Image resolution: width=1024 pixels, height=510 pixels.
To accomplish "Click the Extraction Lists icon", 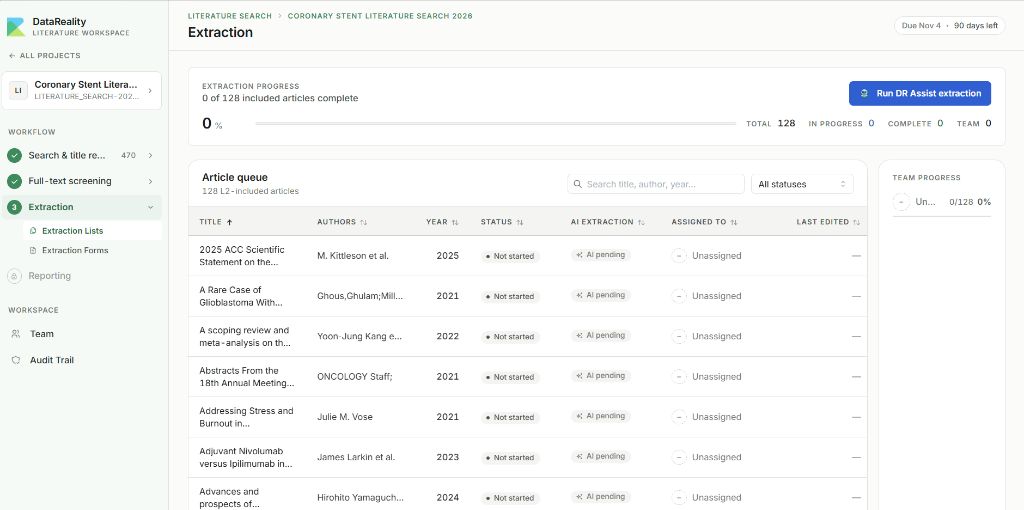I will click(x=33, y=231).
